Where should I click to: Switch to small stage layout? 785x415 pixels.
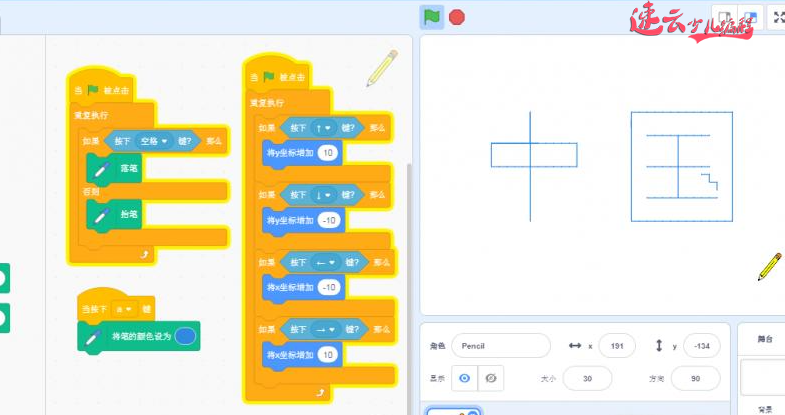point(723,17)
